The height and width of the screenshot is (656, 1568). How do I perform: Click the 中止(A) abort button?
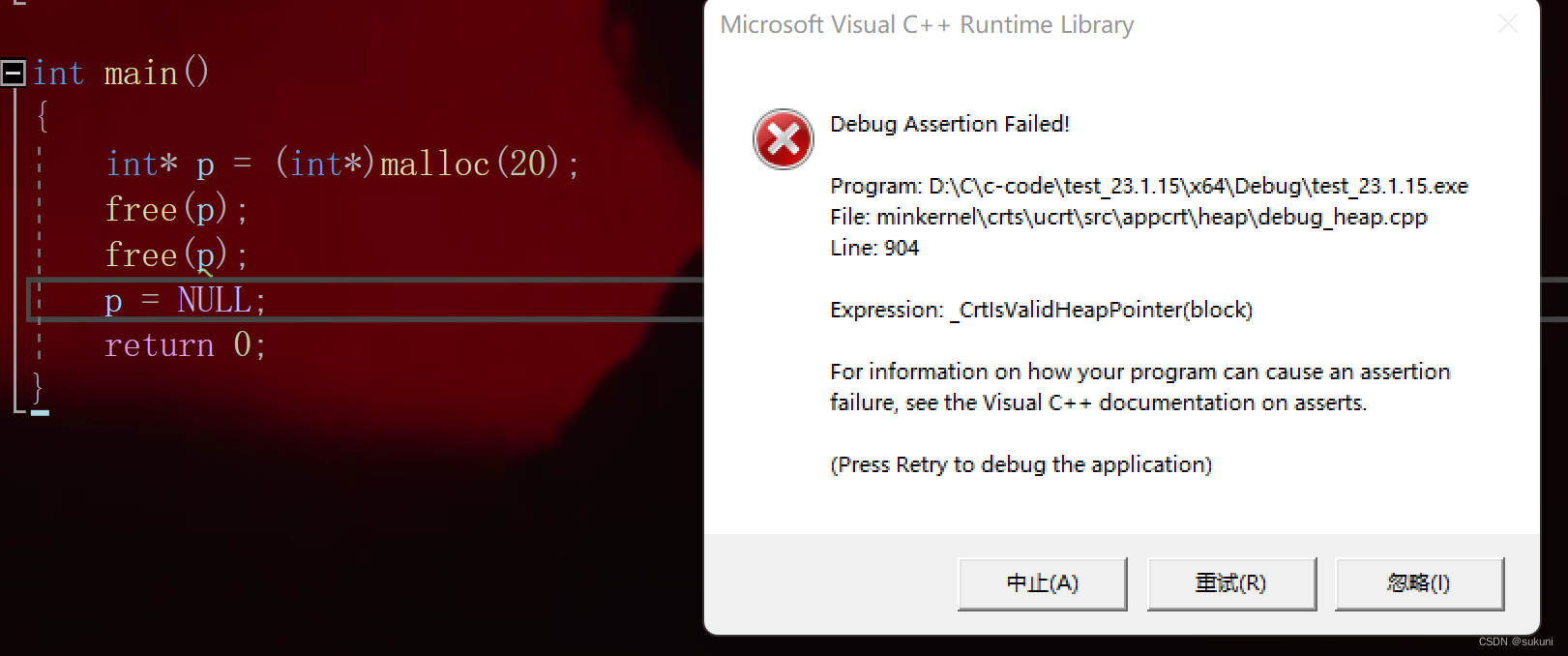1042,583
